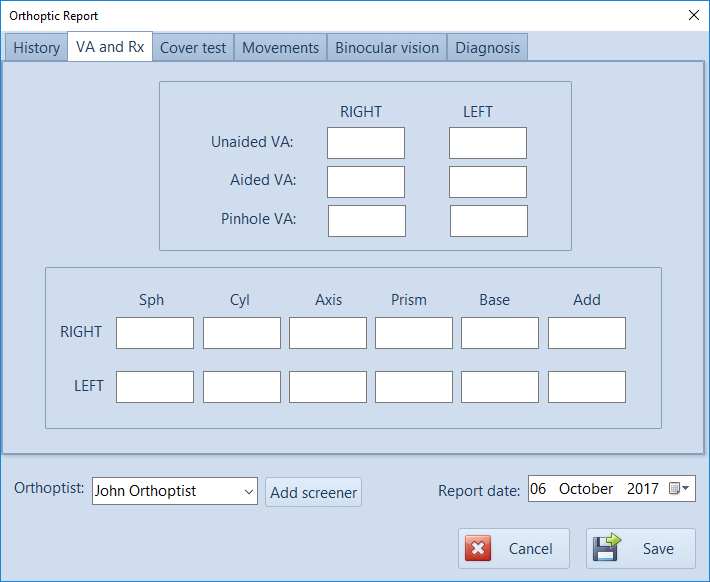Image resolution: width=710 pixels, height=582 pixels.
Task: Select the month in Report date field
Action: [x=586, y=489]
